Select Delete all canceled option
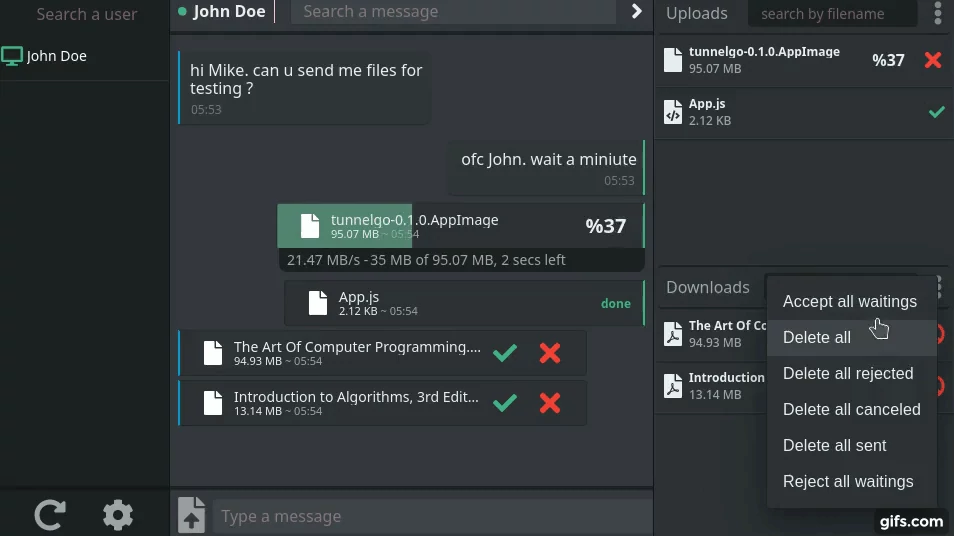This screenshot has width=954, height=536. (x=851, y=409)
